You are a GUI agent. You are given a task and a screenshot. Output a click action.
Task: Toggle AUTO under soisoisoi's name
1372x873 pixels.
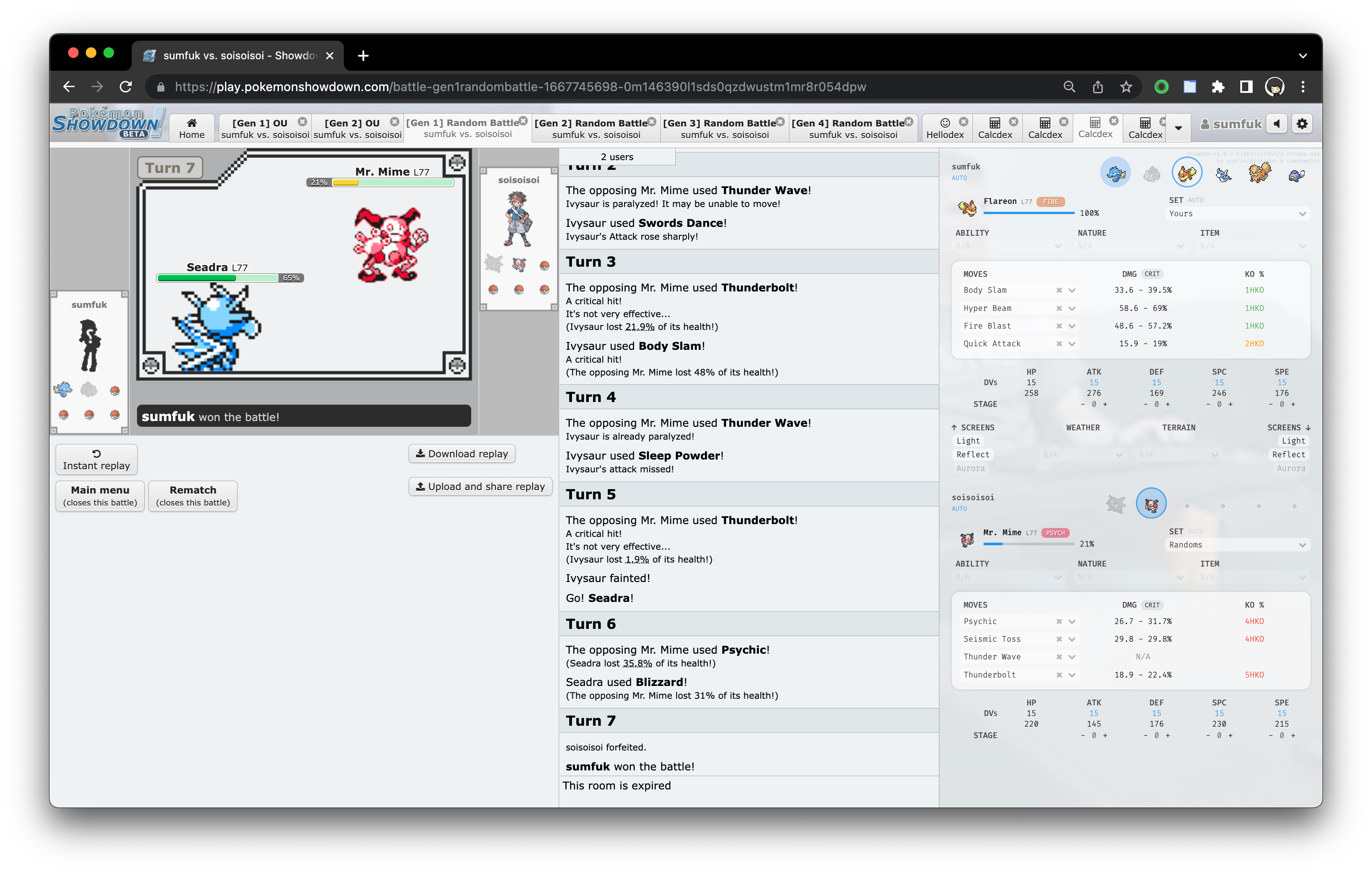click(x=959, y=509)
